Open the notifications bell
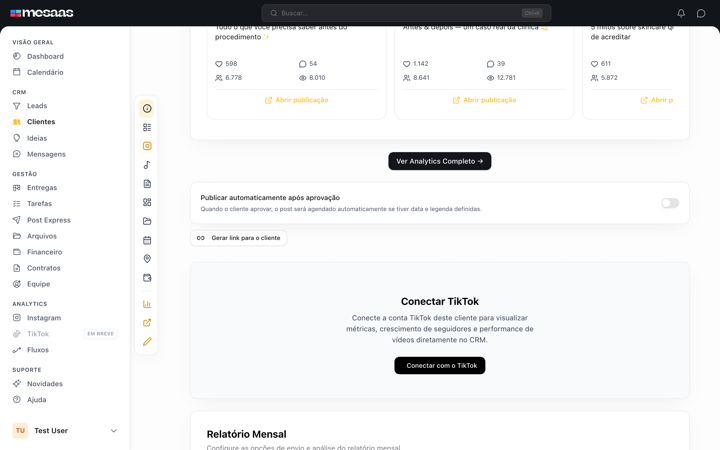Screen dimensions: 720x450 [x=681, y=13]
